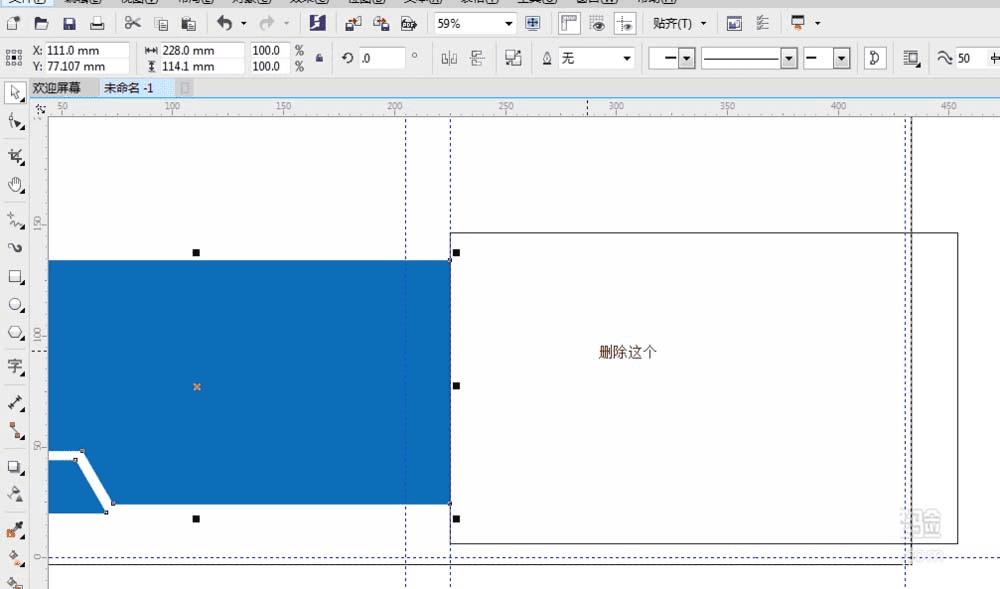Toggle the show guidelines button
Viewport: 1000px width, 589px height.
(x=625, y=23)
